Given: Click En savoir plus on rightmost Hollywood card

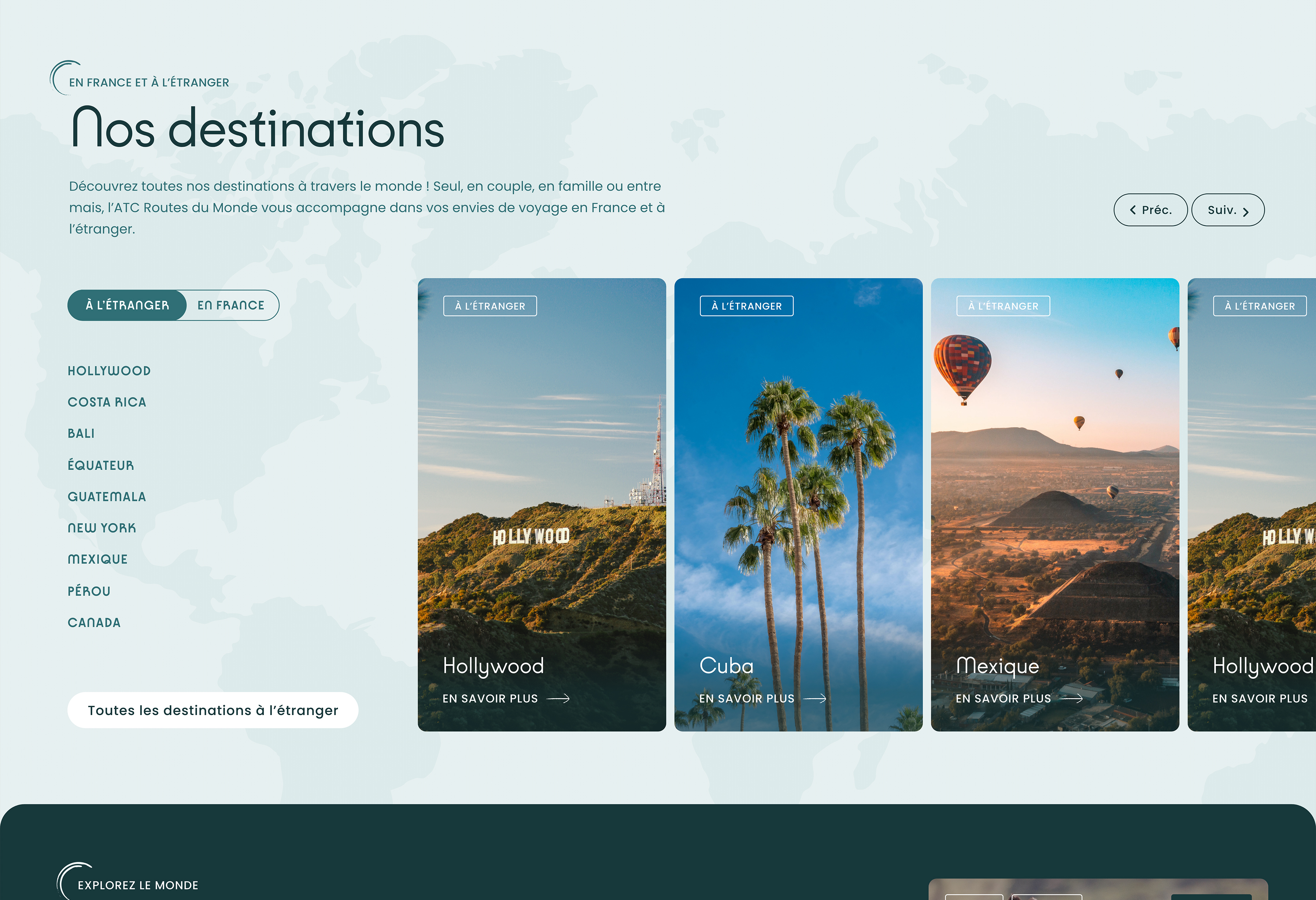Looking at the screenshot, I should pos(1260,698).
